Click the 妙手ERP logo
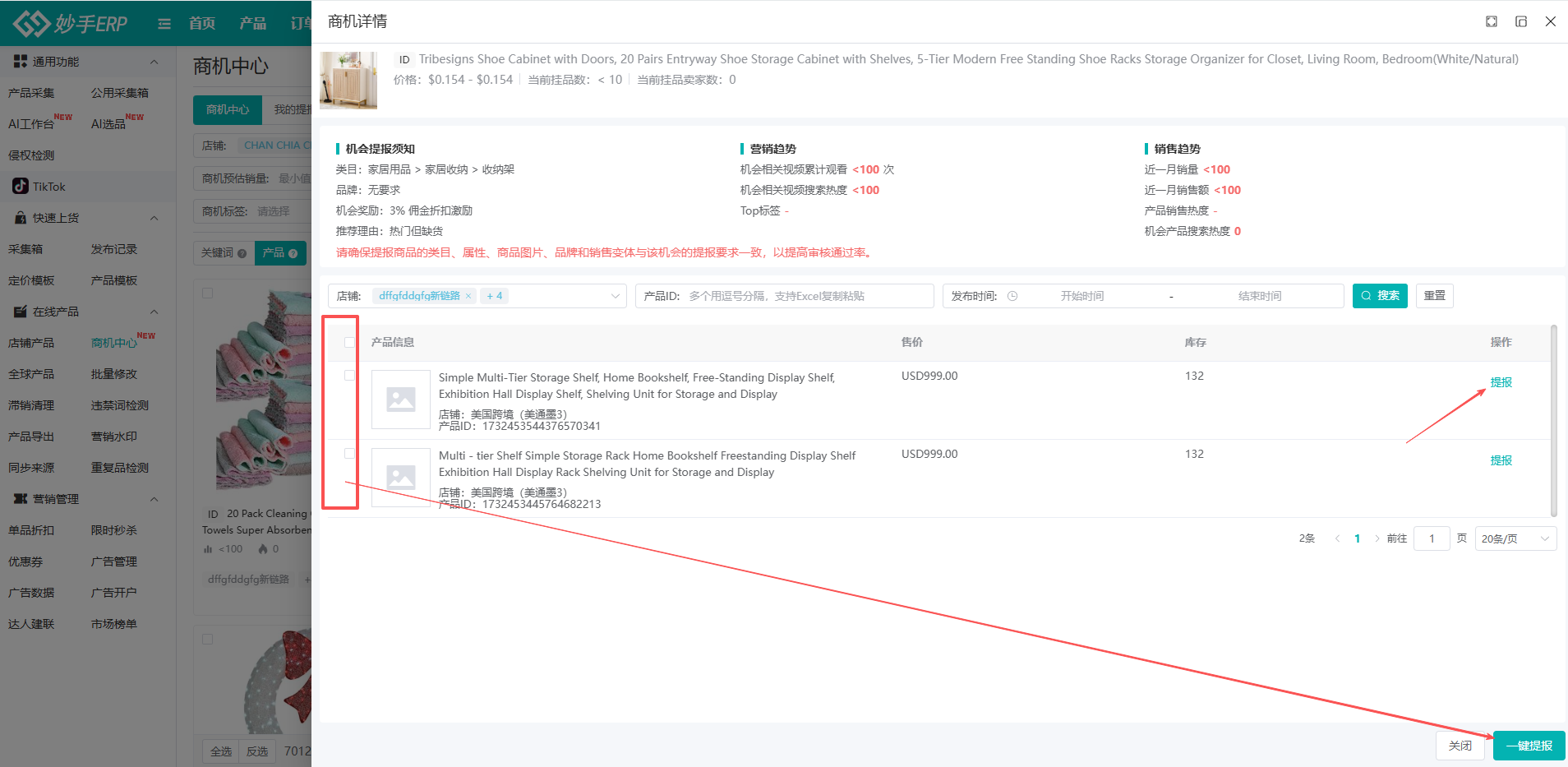Image resolution: width=1568 pixels, height=767 pixels. pos(71,23)
